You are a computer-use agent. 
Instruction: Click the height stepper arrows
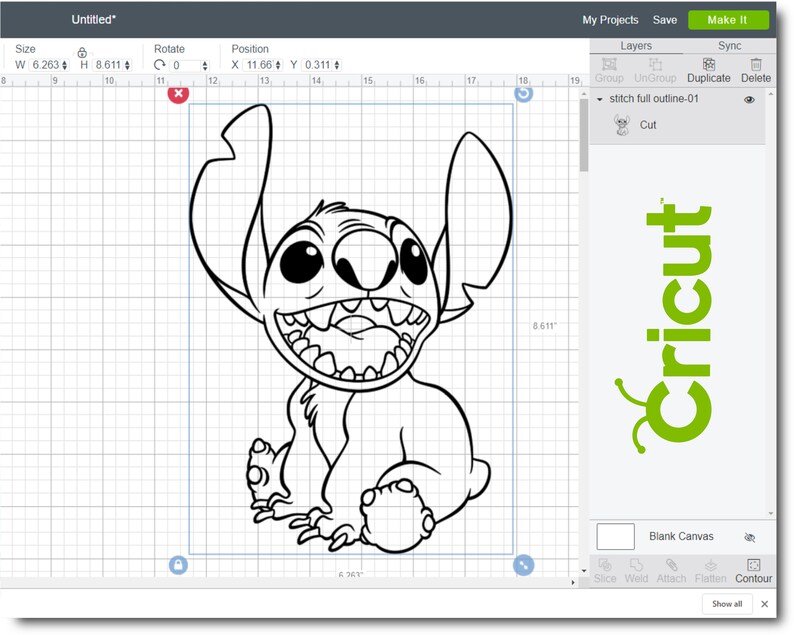[128, 65]
